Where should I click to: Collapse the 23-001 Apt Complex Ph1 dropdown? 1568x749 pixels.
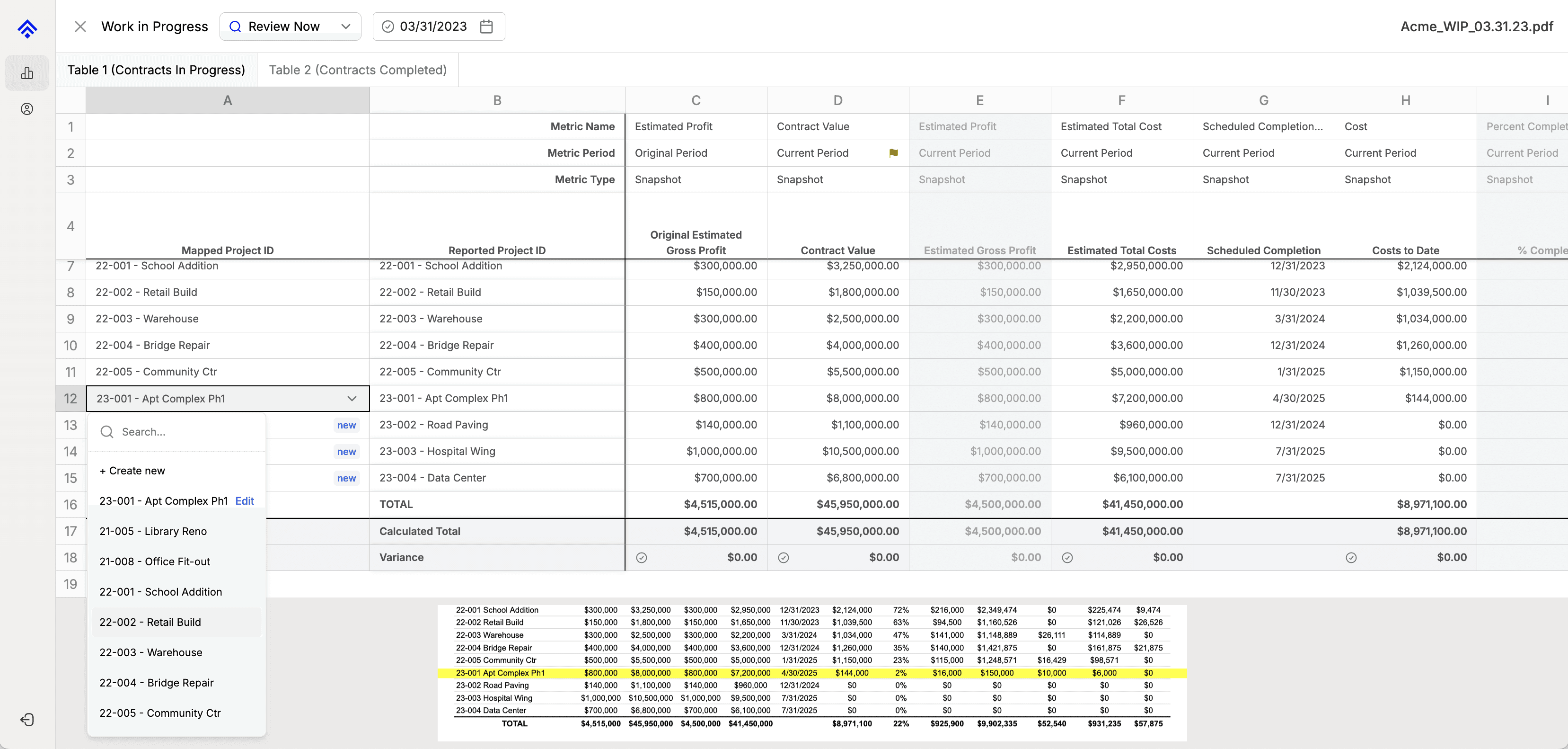tap(352, 398)
